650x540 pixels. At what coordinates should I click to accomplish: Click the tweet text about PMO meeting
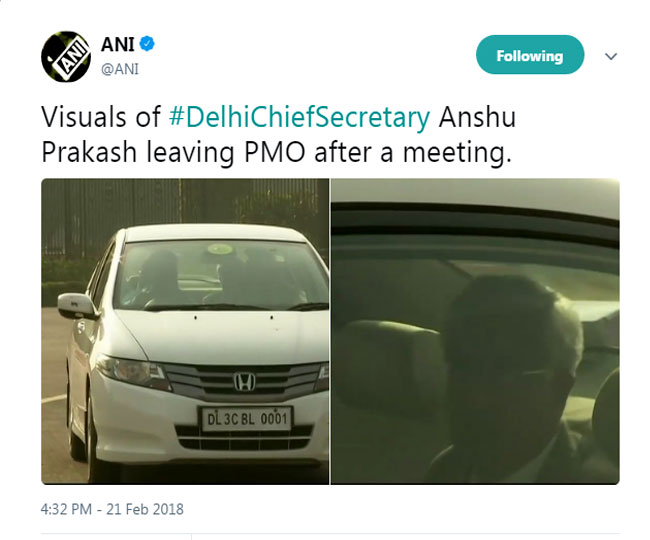pyautogui.click(x=279, y=134)
